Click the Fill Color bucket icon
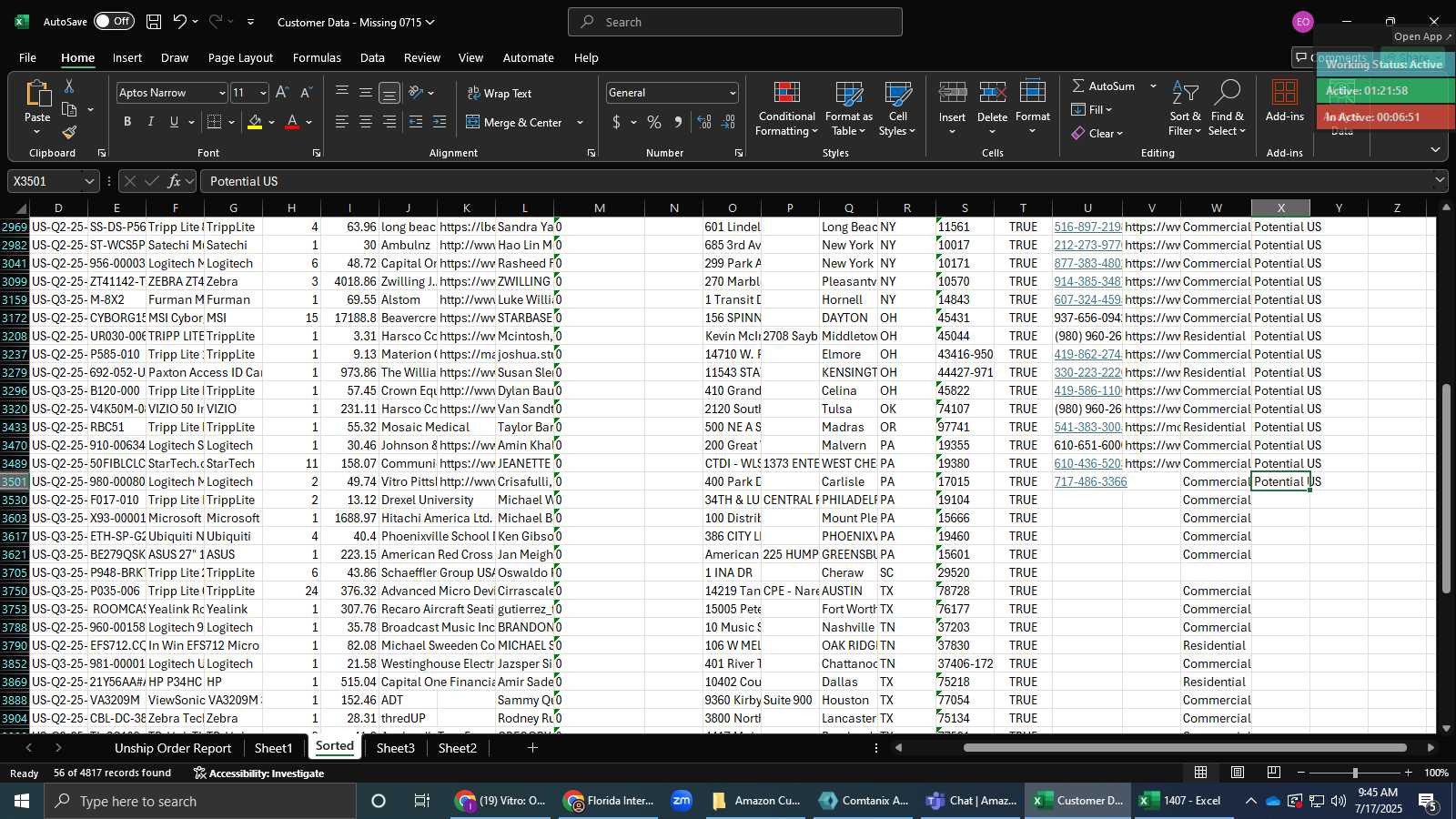 [255, 122]
